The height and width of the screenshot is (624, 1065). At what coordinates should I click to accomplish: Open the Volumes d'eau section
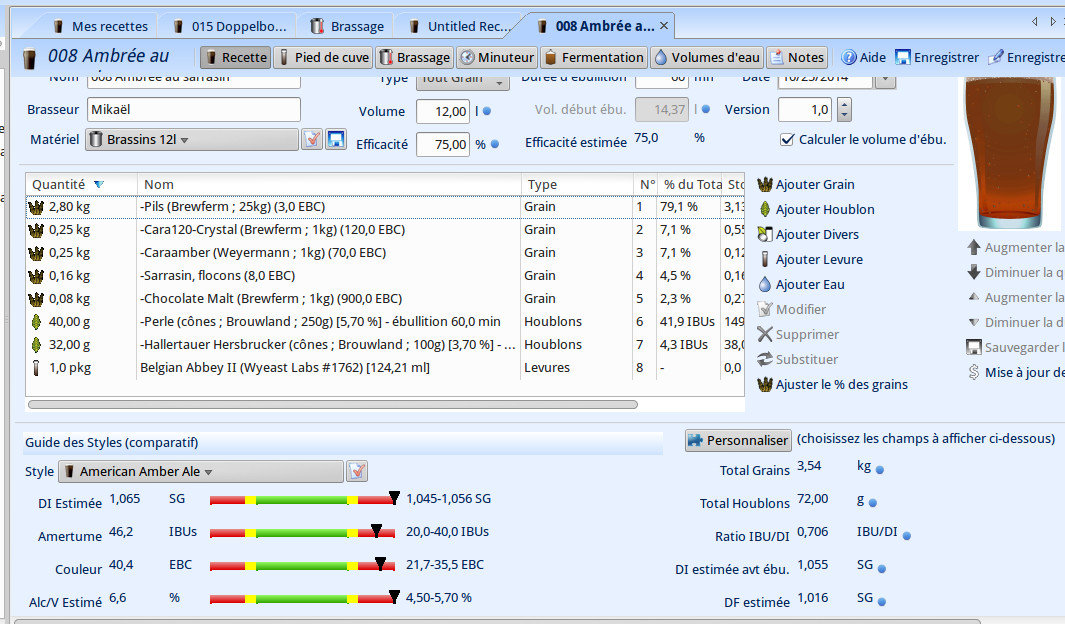[707, 58]
